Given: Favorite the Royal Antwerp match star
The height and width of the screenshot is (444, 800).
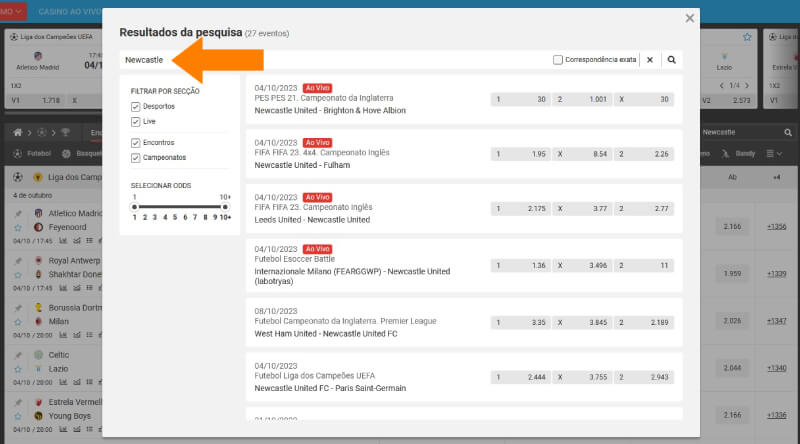Looking at the screenshot, I should click(18, 275).
